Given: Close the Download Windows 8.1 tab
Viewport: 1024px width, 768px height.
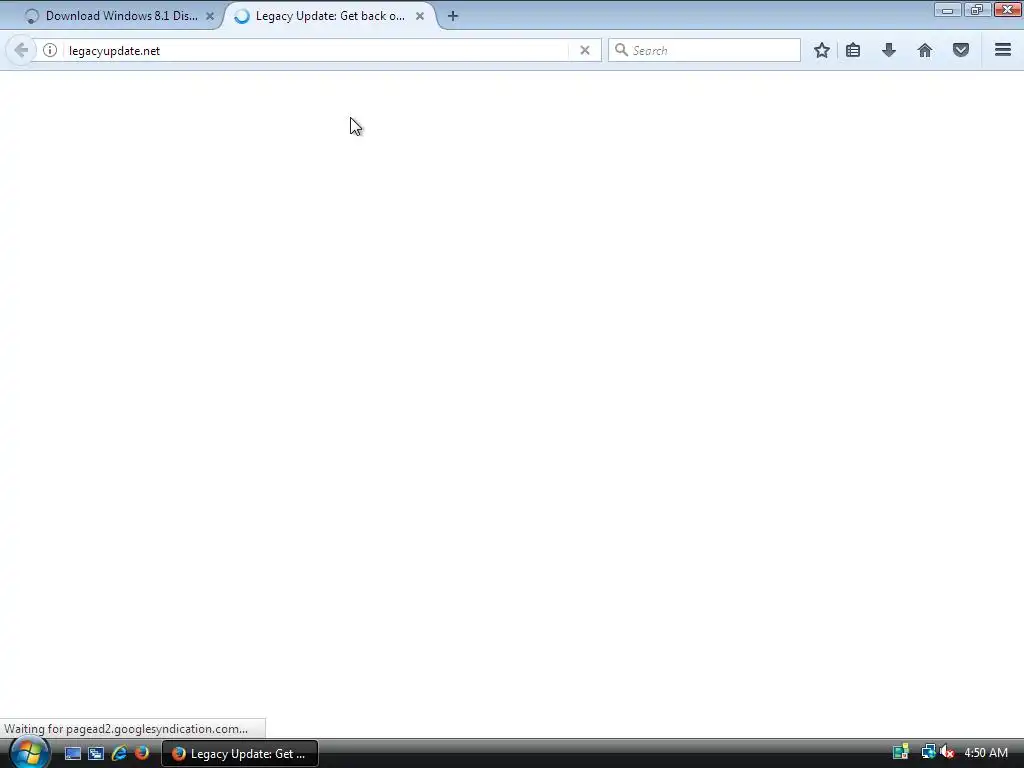Looking at the screenshot, I should (x=210, y=16).
